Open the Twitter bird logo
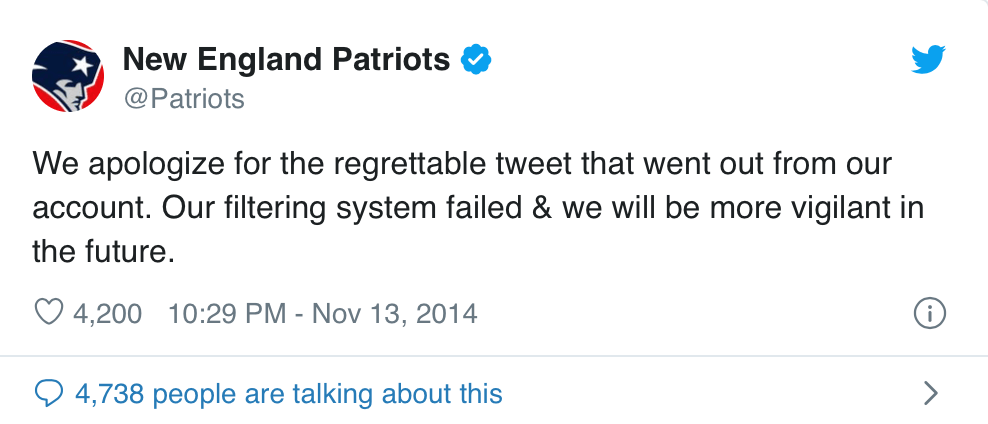 click(928, 60)
